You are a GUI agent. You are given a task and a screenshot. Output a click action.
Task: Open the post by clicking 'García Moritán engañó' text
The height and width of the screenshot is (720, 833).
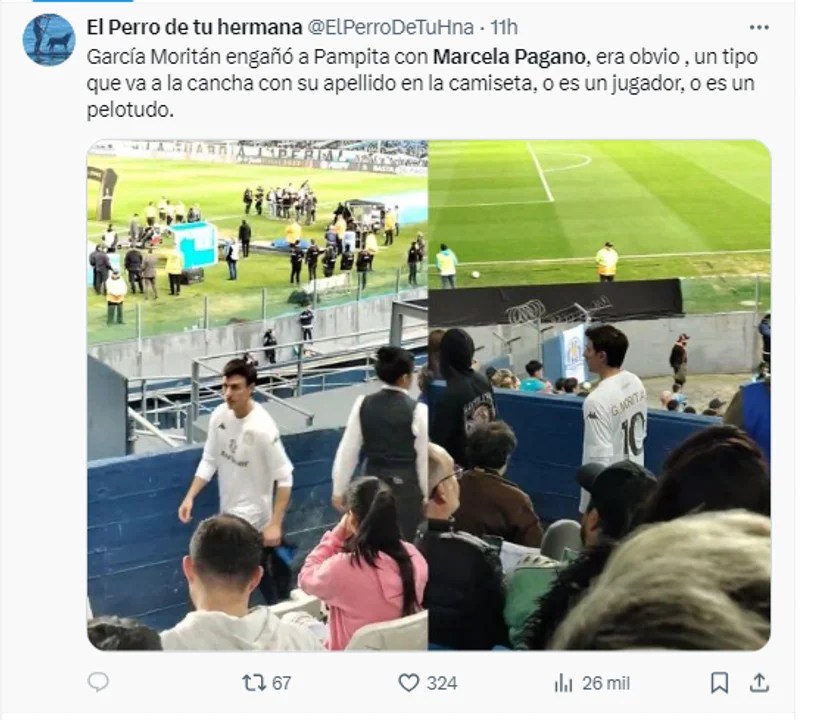tap(189, 57)
